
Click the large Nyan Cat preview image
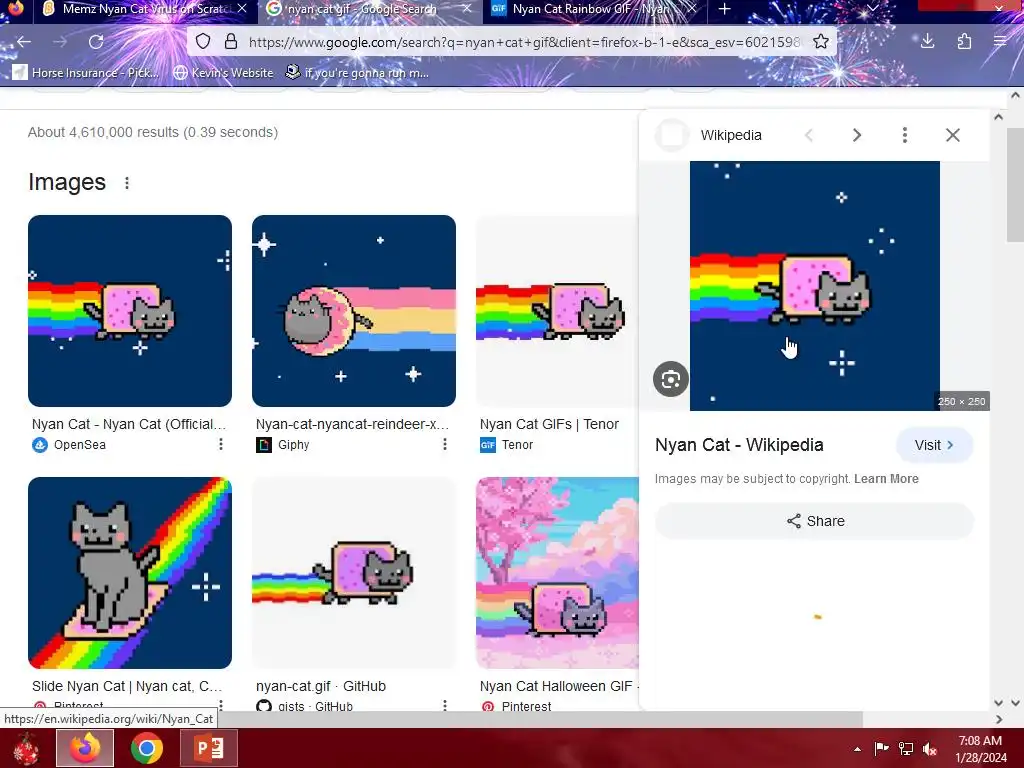pos(814,286)
